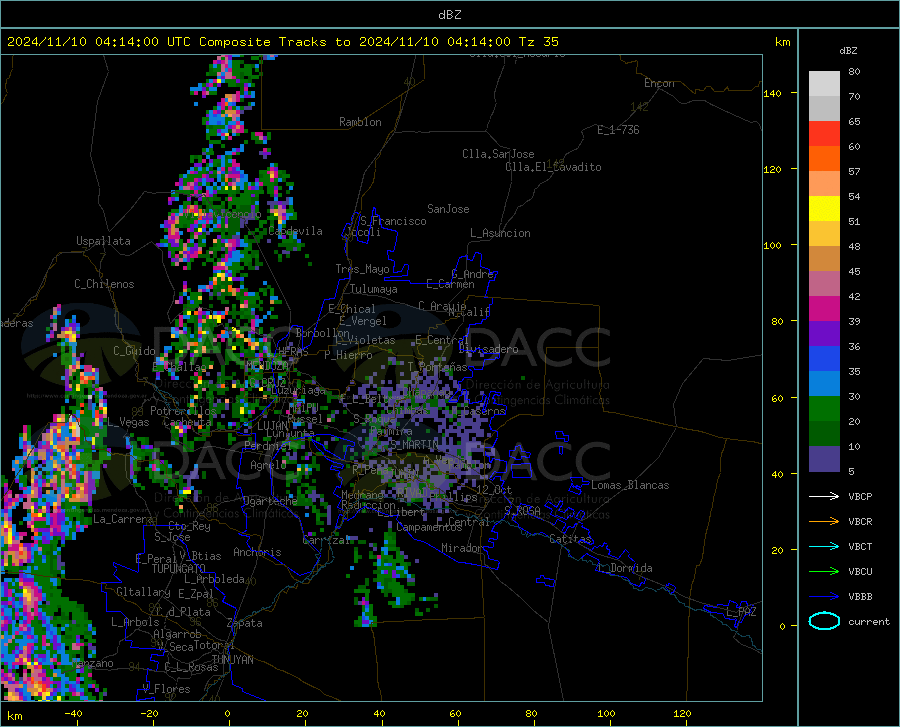900x727 pixels.
Task: Click the Tulumaya map label
Action: (374, 289)
